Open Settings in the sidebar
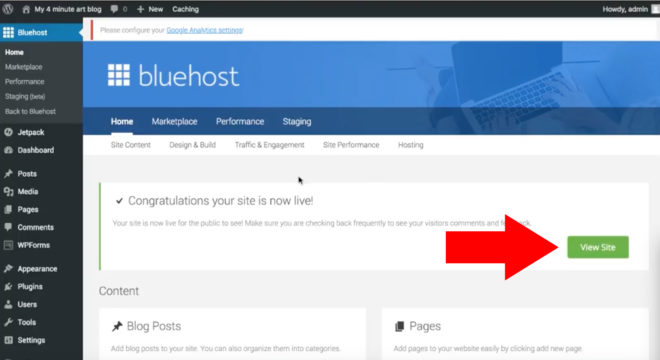The width and height of the screenshot is (660, 360). click(31, 340)
